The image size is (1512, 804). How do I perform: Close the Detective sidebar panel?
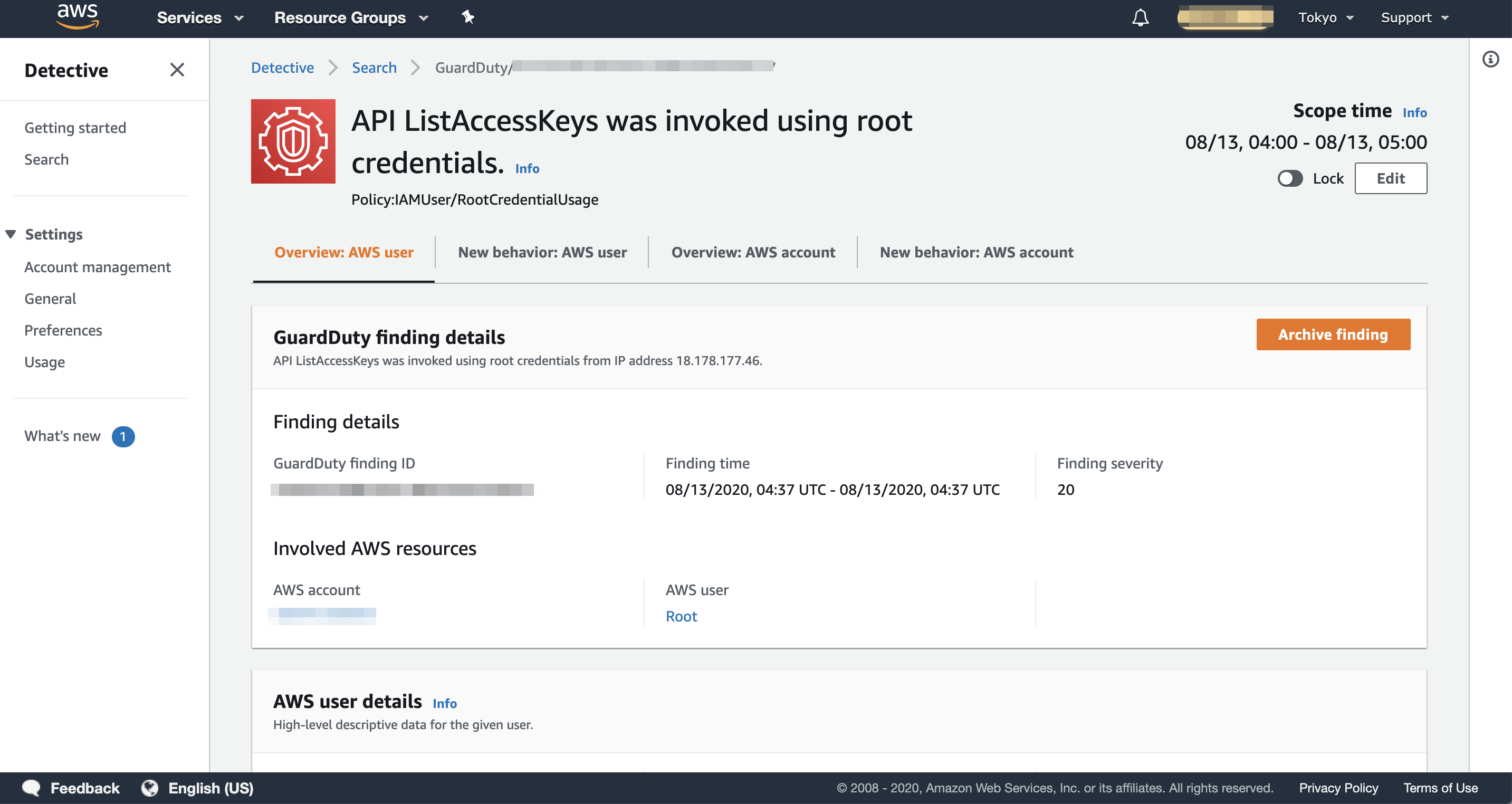coord(177,70)
